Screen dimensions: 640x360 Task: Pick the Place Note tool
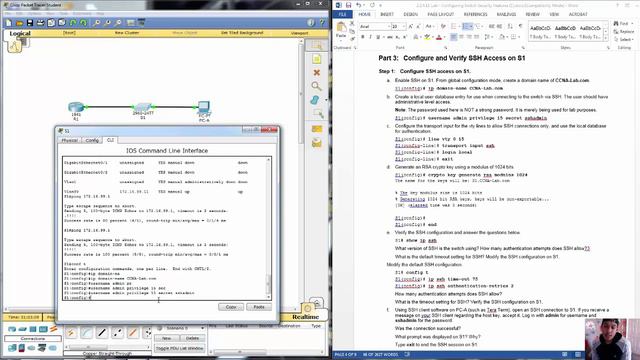point(317,60)
